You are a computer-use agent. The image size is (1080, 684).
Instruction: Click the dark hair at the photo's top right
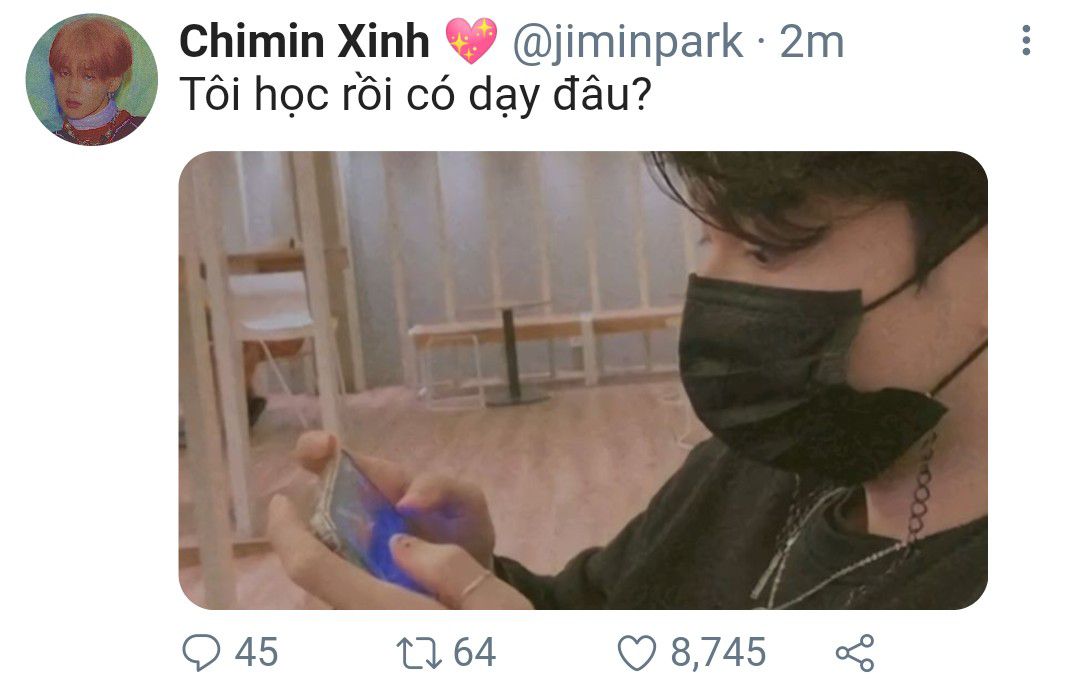click(x=827, y=200)
